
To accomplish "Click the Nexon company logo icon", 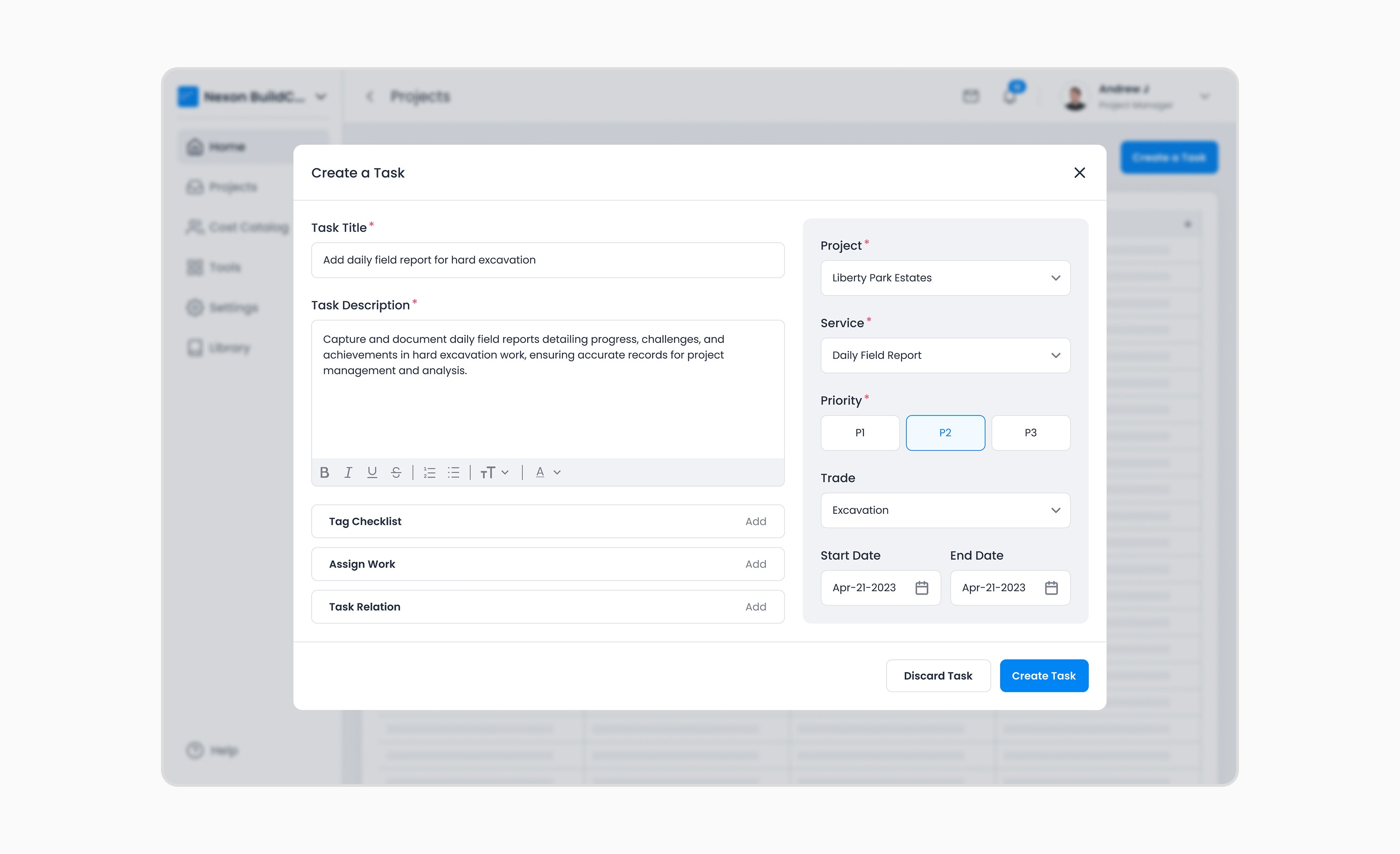I will tap(188, 97).
